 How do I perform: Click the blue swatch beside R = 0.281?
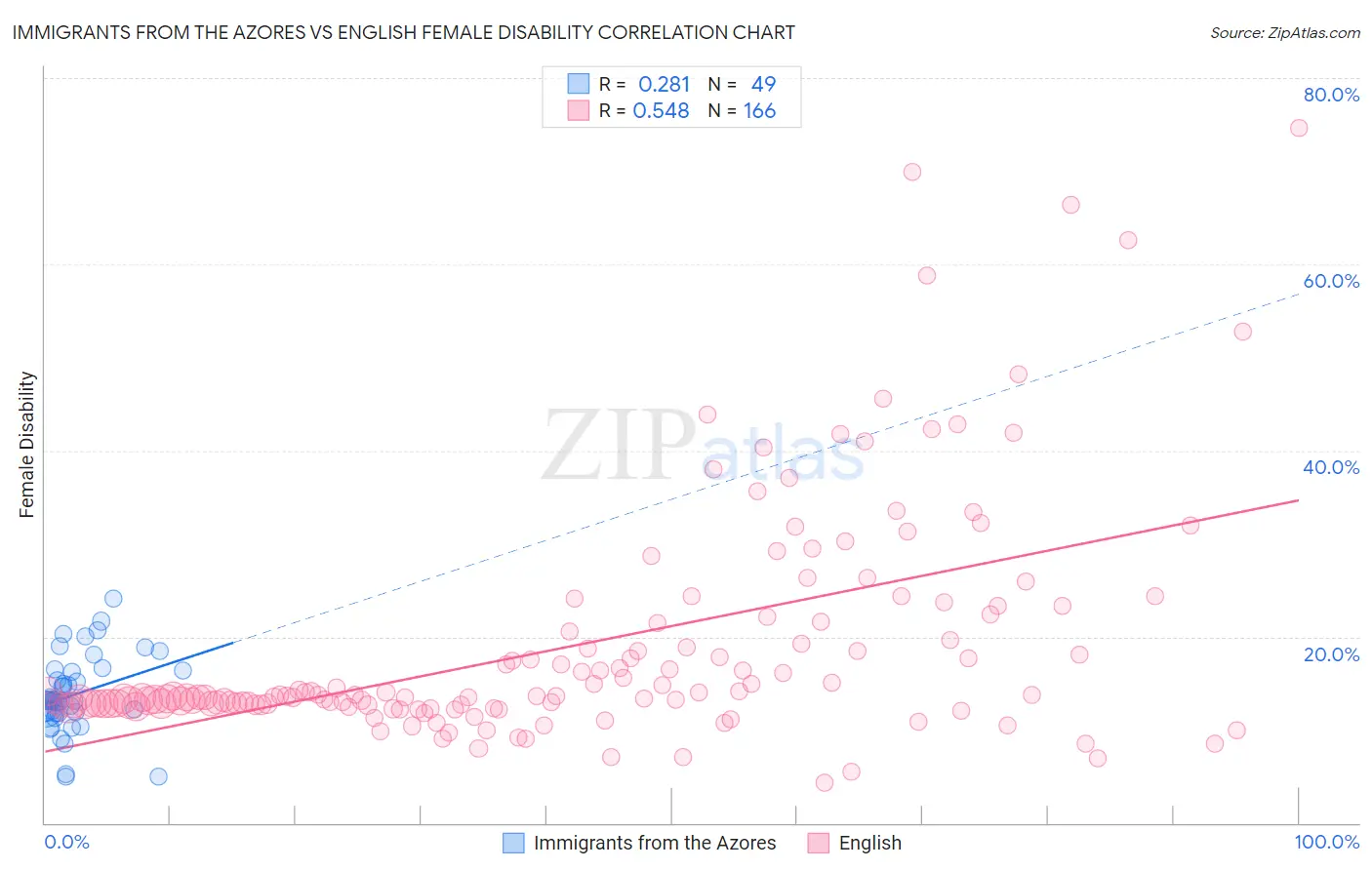(x=579, y=84)
